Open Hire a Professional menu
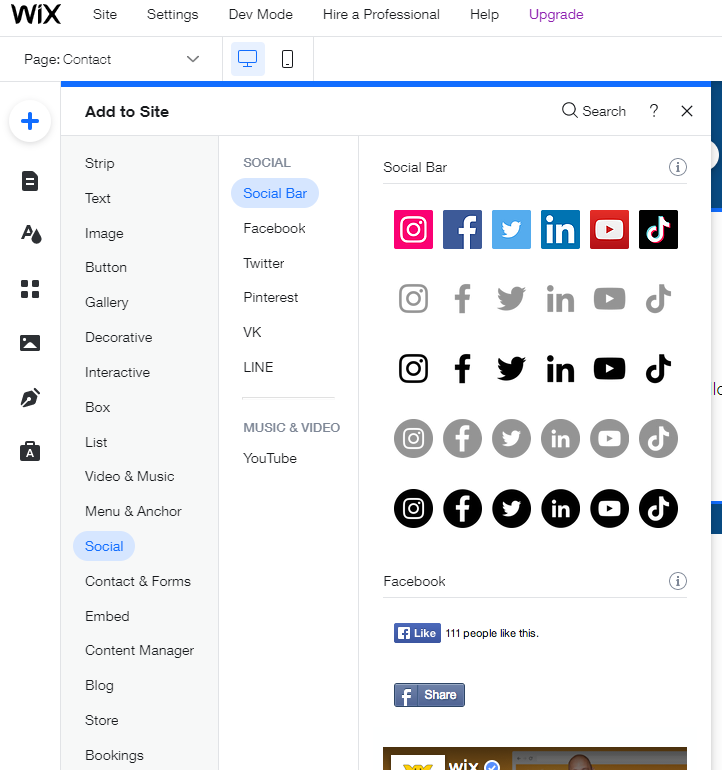 click(x=381, y=14)
